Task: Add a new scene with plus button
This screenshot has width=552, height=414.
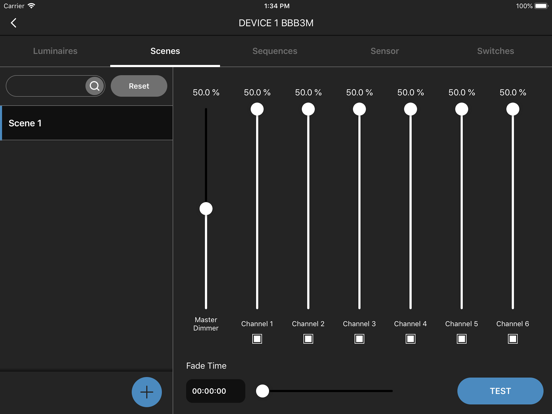Action: [147, 392]
